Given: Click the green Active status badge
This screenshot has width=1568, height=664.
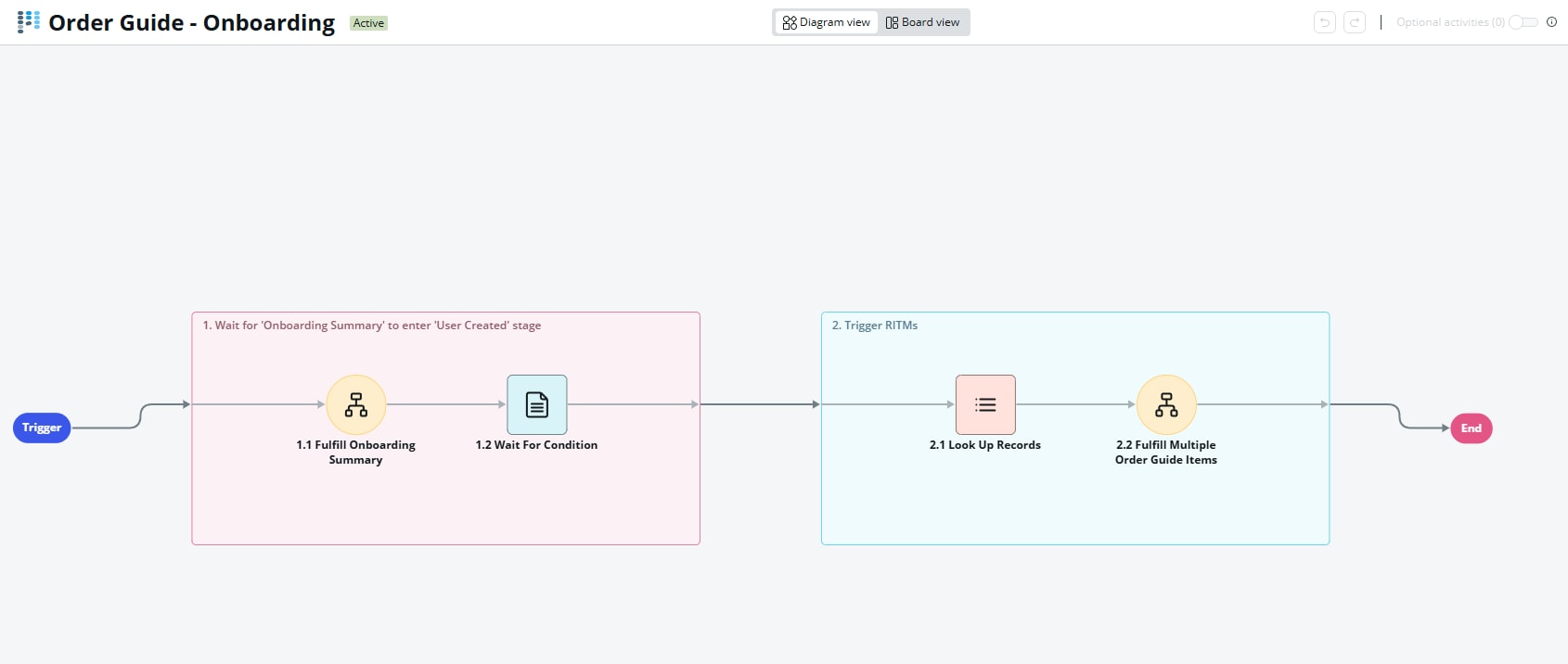Looking at the screenshot, I should pyautogui.click(x=368, y=23).
